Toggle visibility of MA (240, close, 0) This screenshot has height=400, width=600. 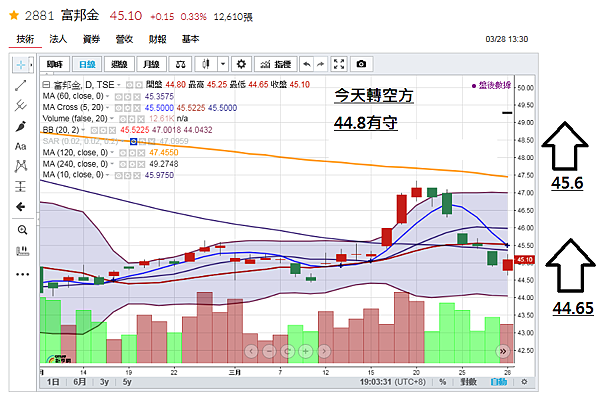[123, 165]
